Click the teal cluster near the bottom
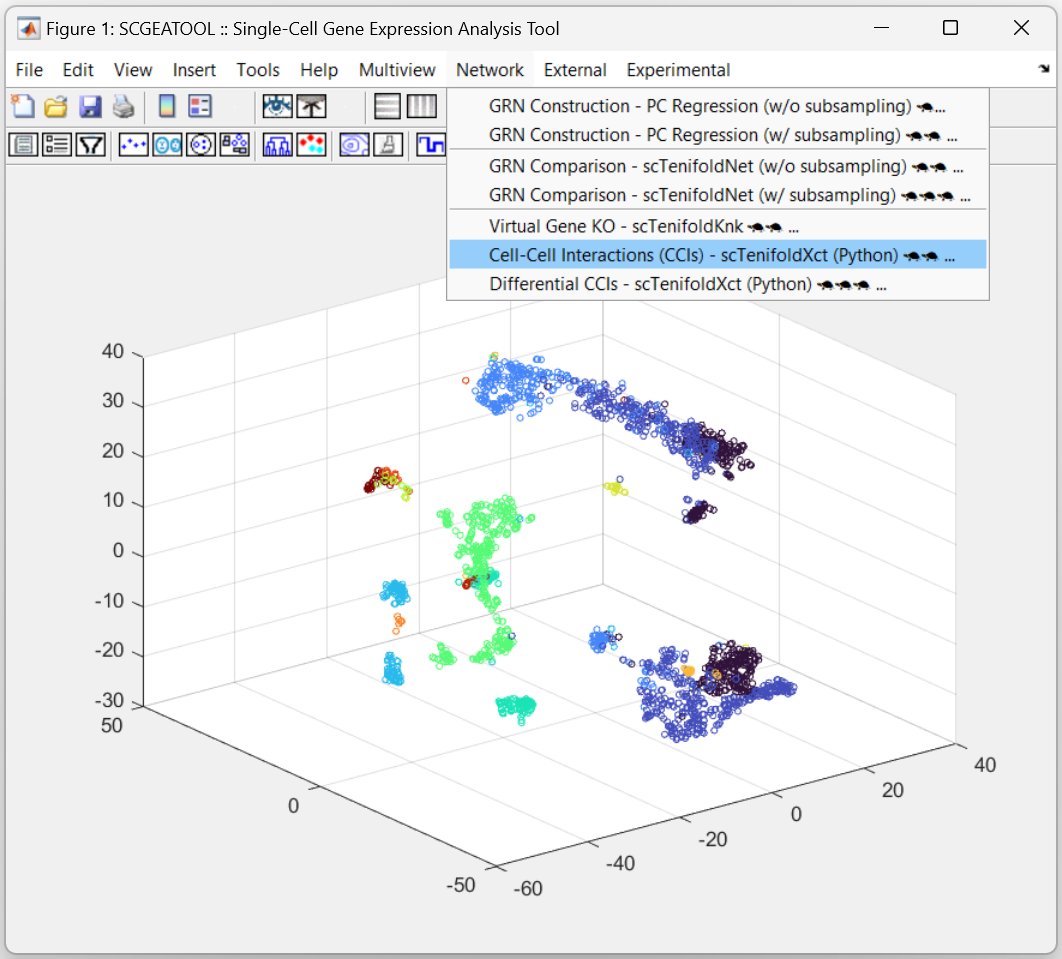Screen dimensions: 1062x959 coord(516,708)
